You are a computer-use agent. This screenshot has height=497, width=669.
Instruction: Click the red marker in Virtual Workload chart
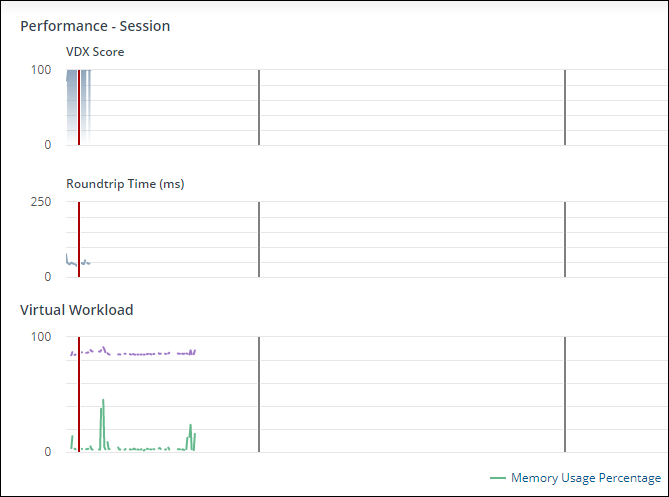(79, 395)
